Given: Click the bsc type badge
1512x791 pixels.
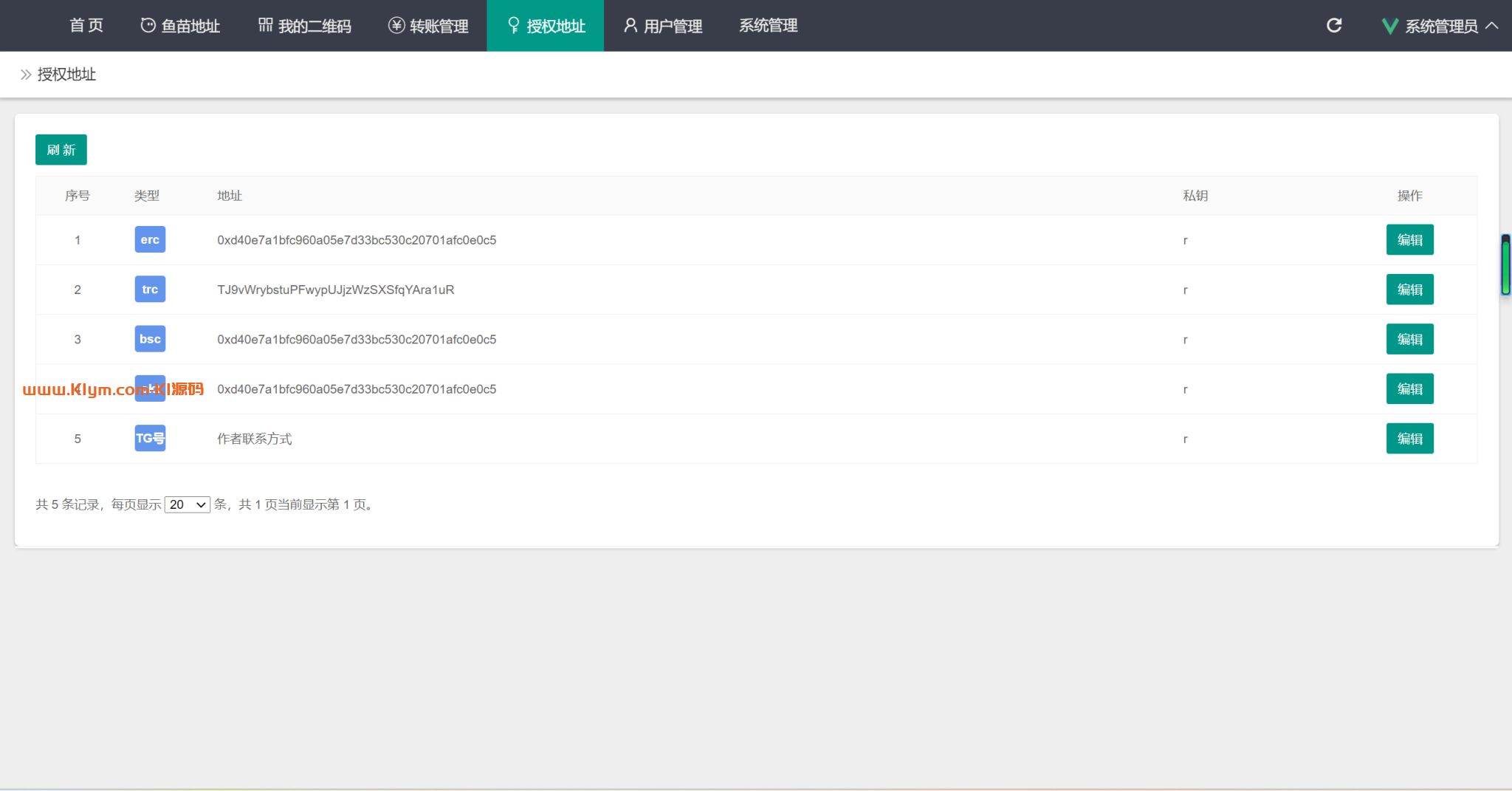Looking at the screenshot, I should coord(150,339).
